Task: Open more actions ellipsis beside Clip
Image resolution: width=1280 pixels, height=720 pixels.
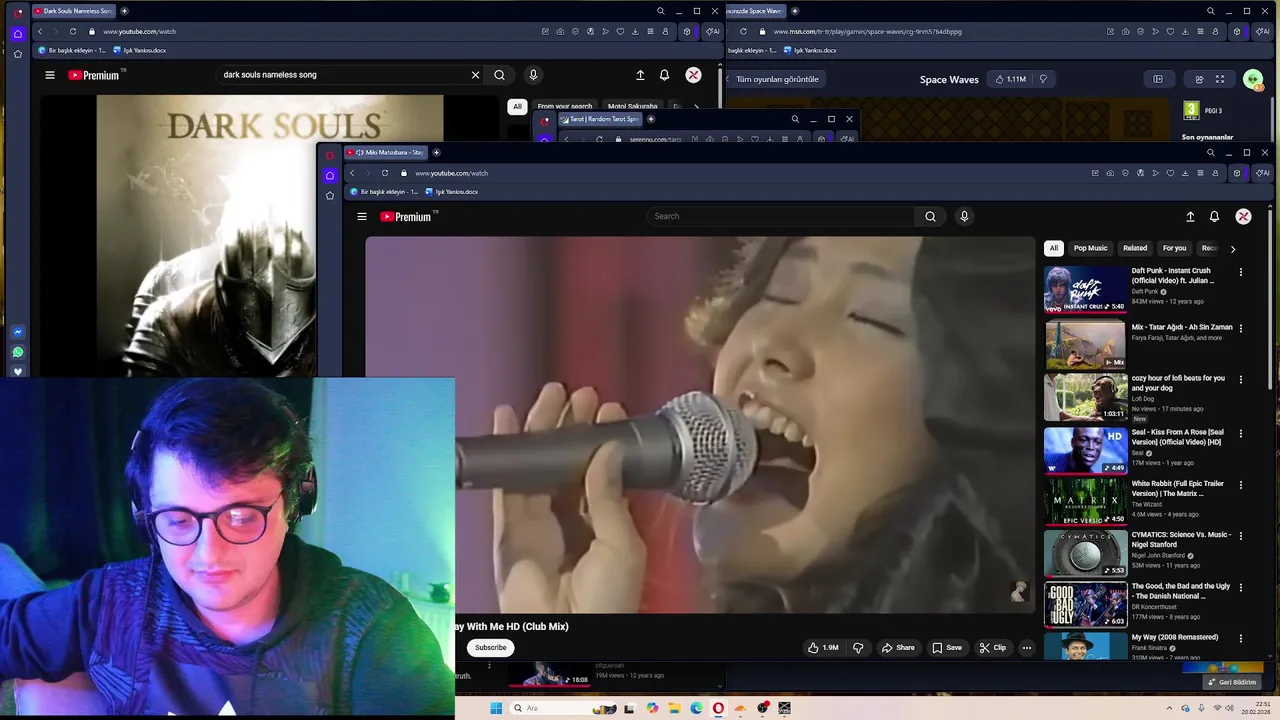Action: tap(1026, 647)
